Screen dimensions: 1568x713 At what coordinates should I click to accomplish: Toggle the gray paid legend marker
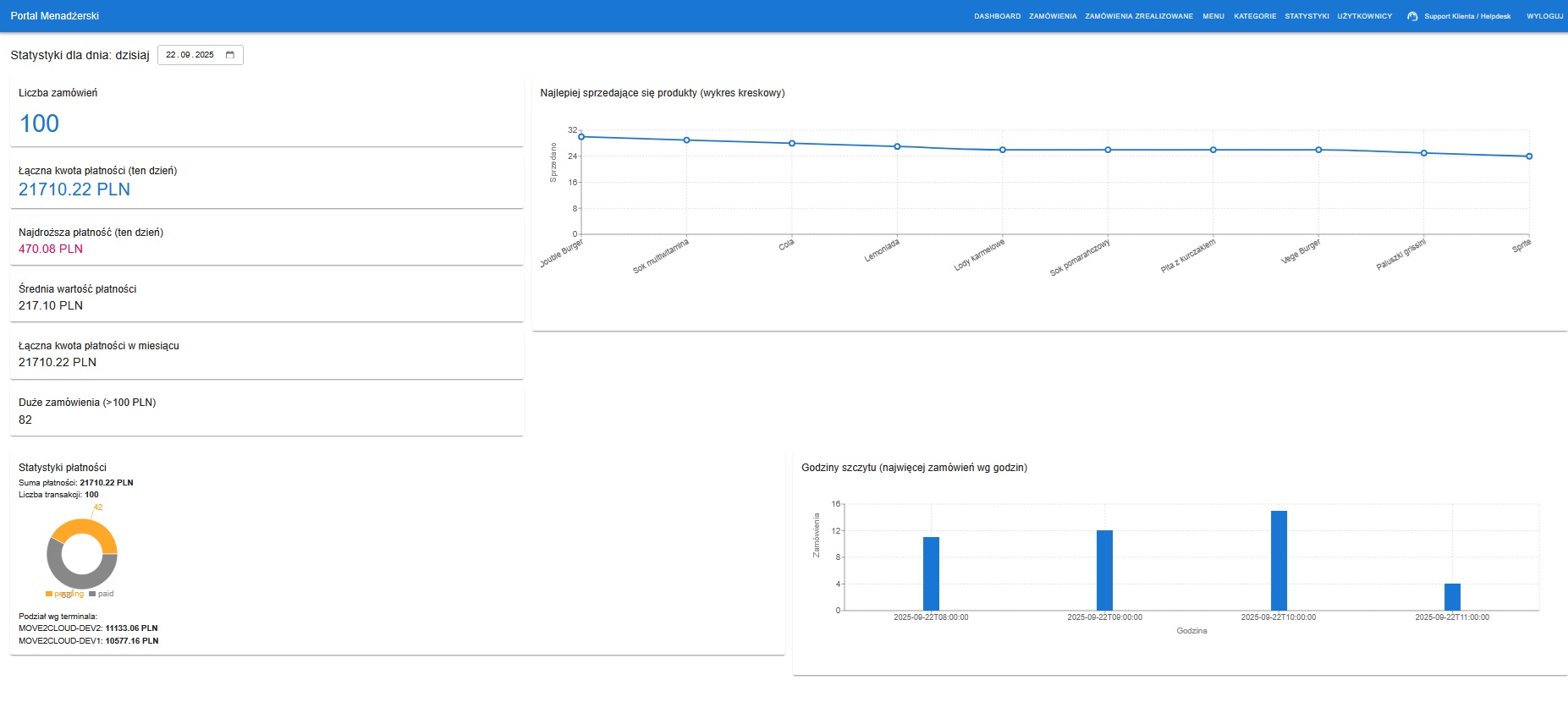pos(92,594)
